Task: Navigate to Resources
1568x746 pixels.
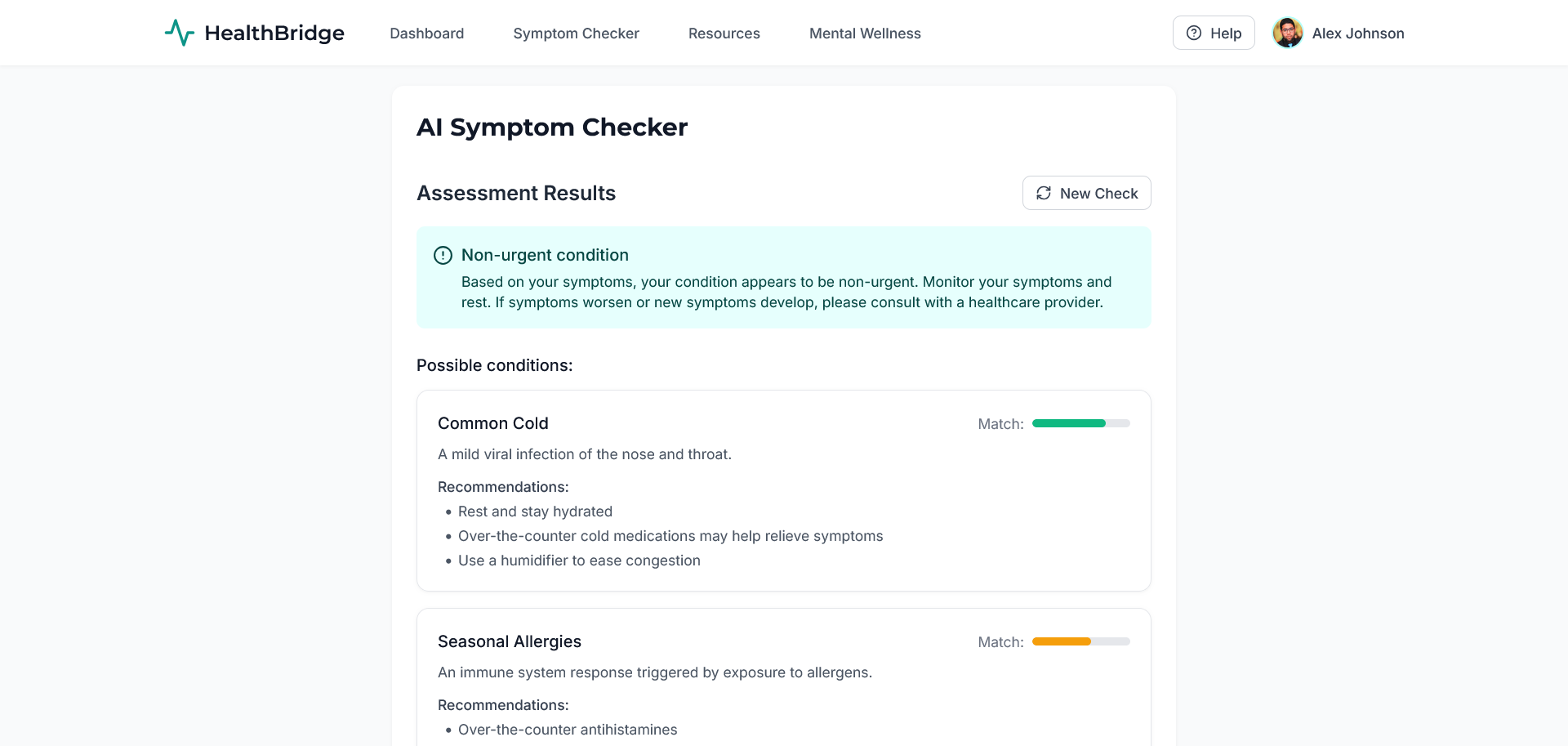Action: 724,34
